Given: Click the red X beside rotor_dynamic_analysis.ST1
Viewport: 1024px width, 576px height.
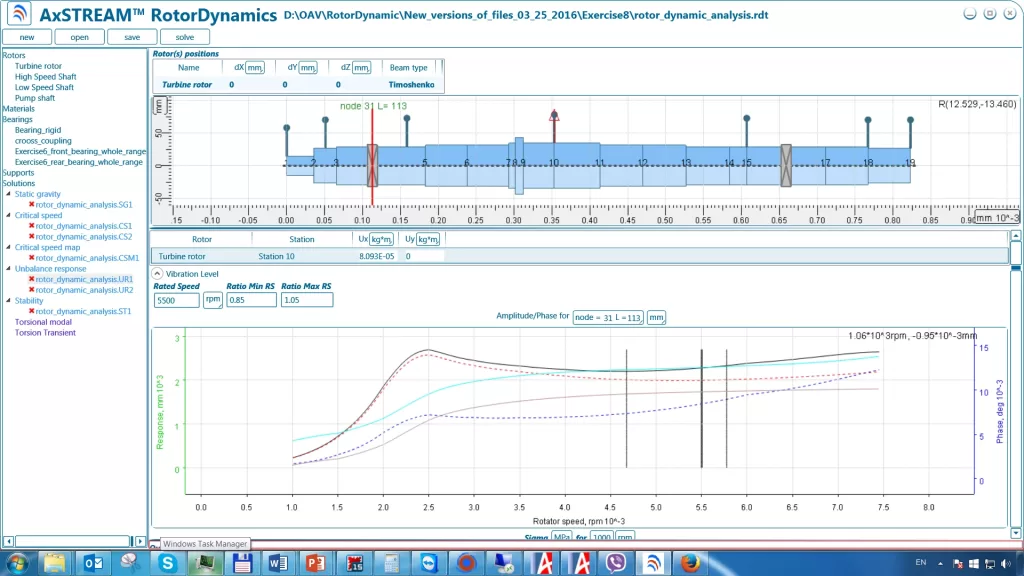Looking at the screenshot, I should coord(31,311).
